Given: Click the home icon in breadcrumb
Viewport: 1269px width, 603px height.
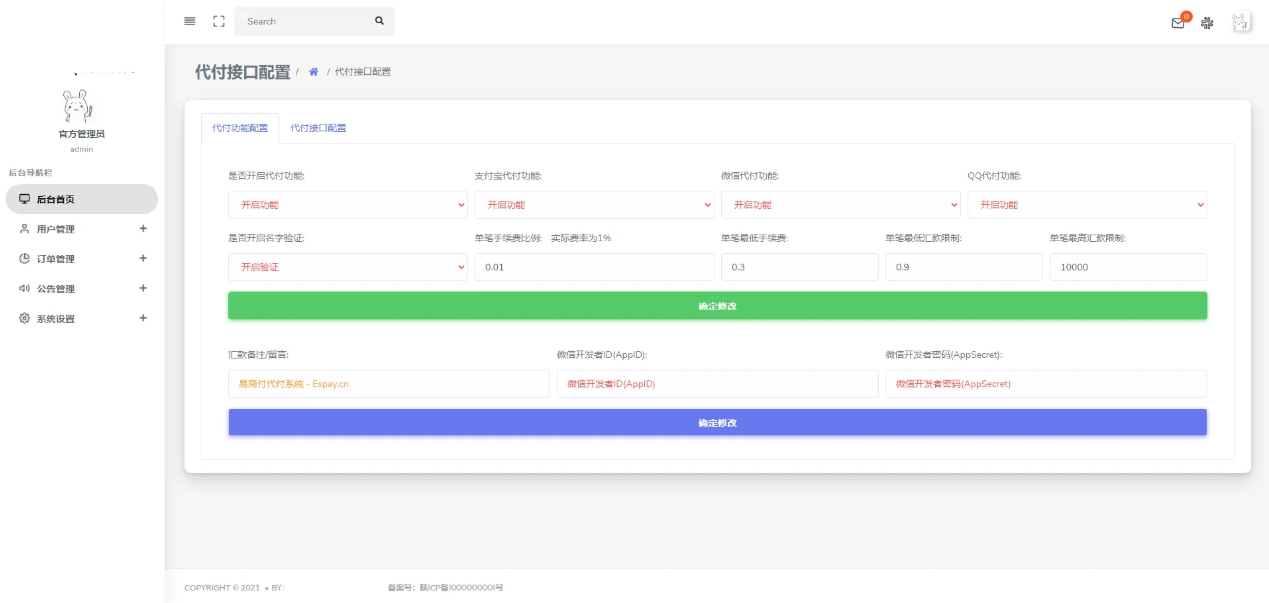Looking at the screenshot, I should [313, 72].
